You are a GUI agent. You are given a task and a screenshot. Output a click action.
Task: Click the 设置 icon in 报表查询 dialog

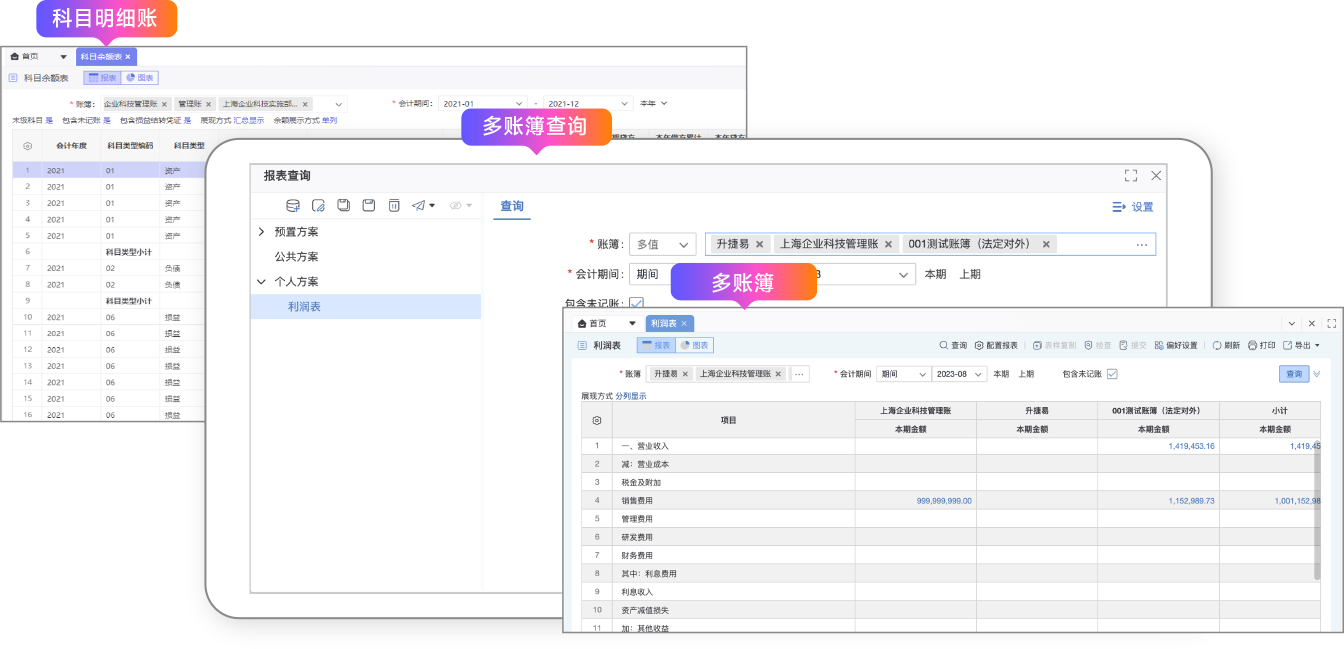1119,207
